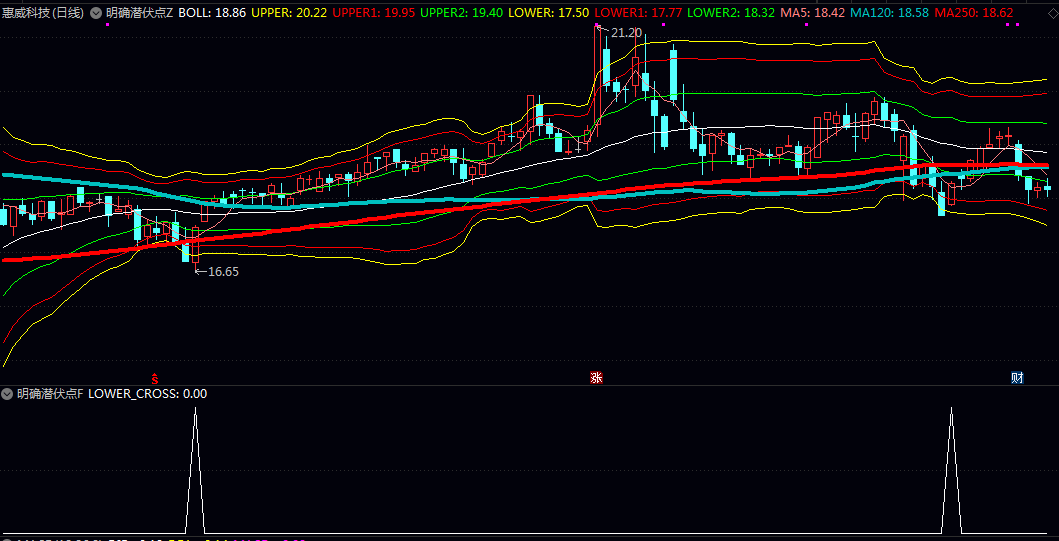Screen dimensions: 1059x541
Task: Expand the 明确潜伏点F sub-indicator dropdown arrow
Action: [8, 394]
